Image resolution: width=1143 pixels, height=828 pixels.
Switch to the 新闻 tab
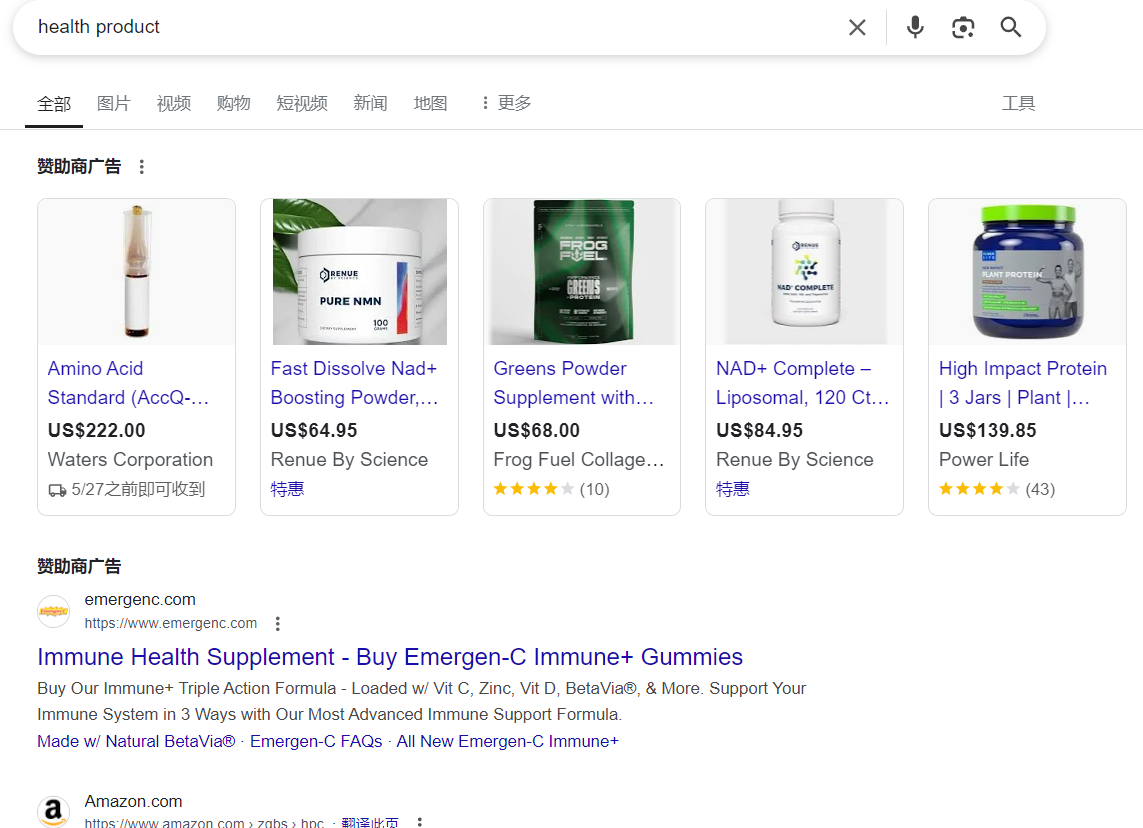tap(370, 104)
